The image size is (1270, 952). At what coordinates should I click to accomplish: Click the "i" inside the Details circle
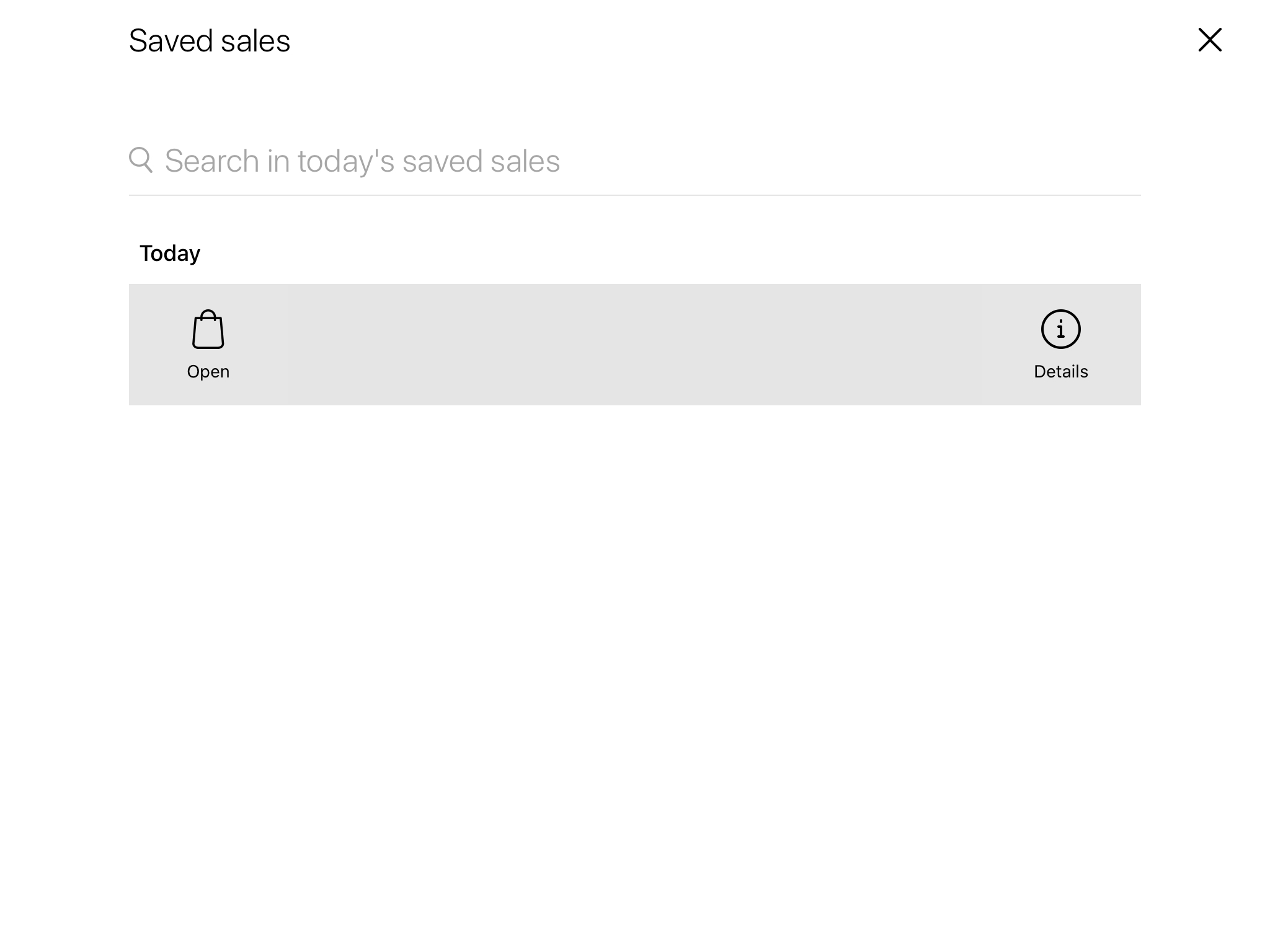[x=1060, y=330]
